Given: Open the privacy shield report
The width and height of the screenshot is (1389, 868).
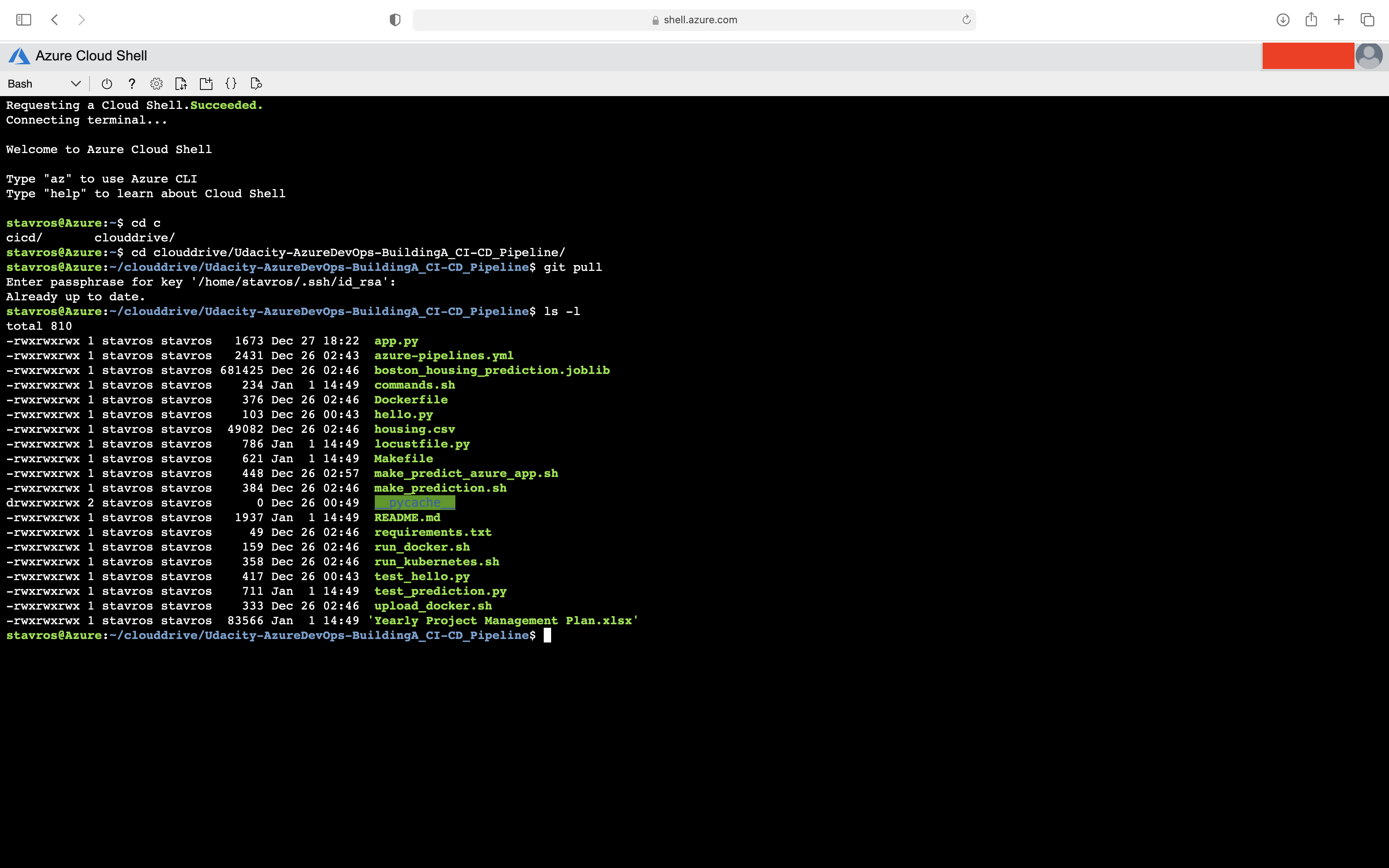Looking at the screenshot, I should pos(395,20).
